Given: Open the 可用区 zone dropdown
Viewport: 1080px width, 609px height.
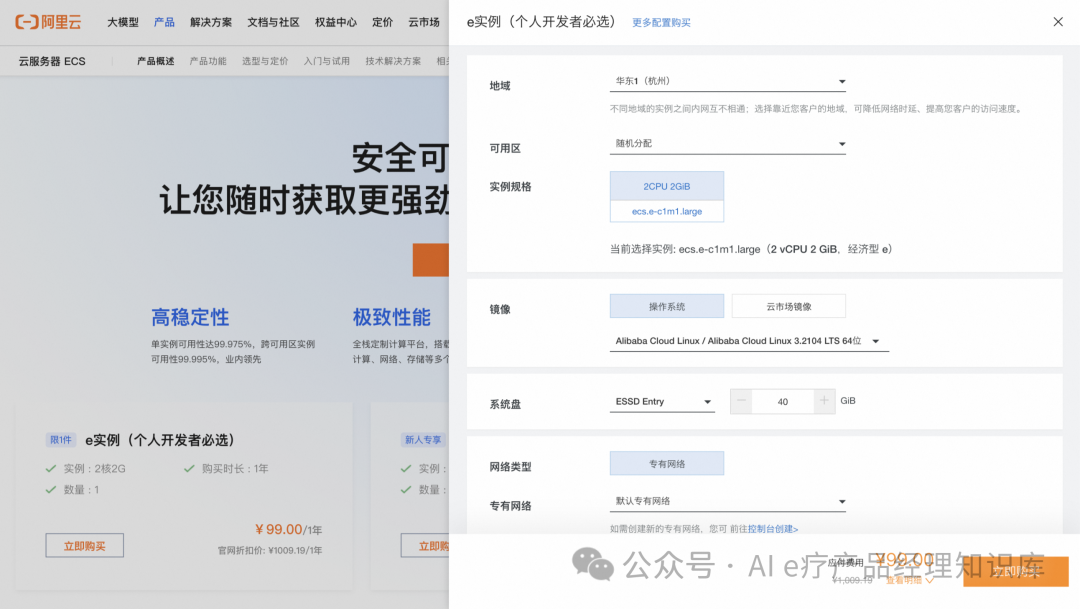Looking at the screenshot, I should pyautogui.click(x=727, y=144).
